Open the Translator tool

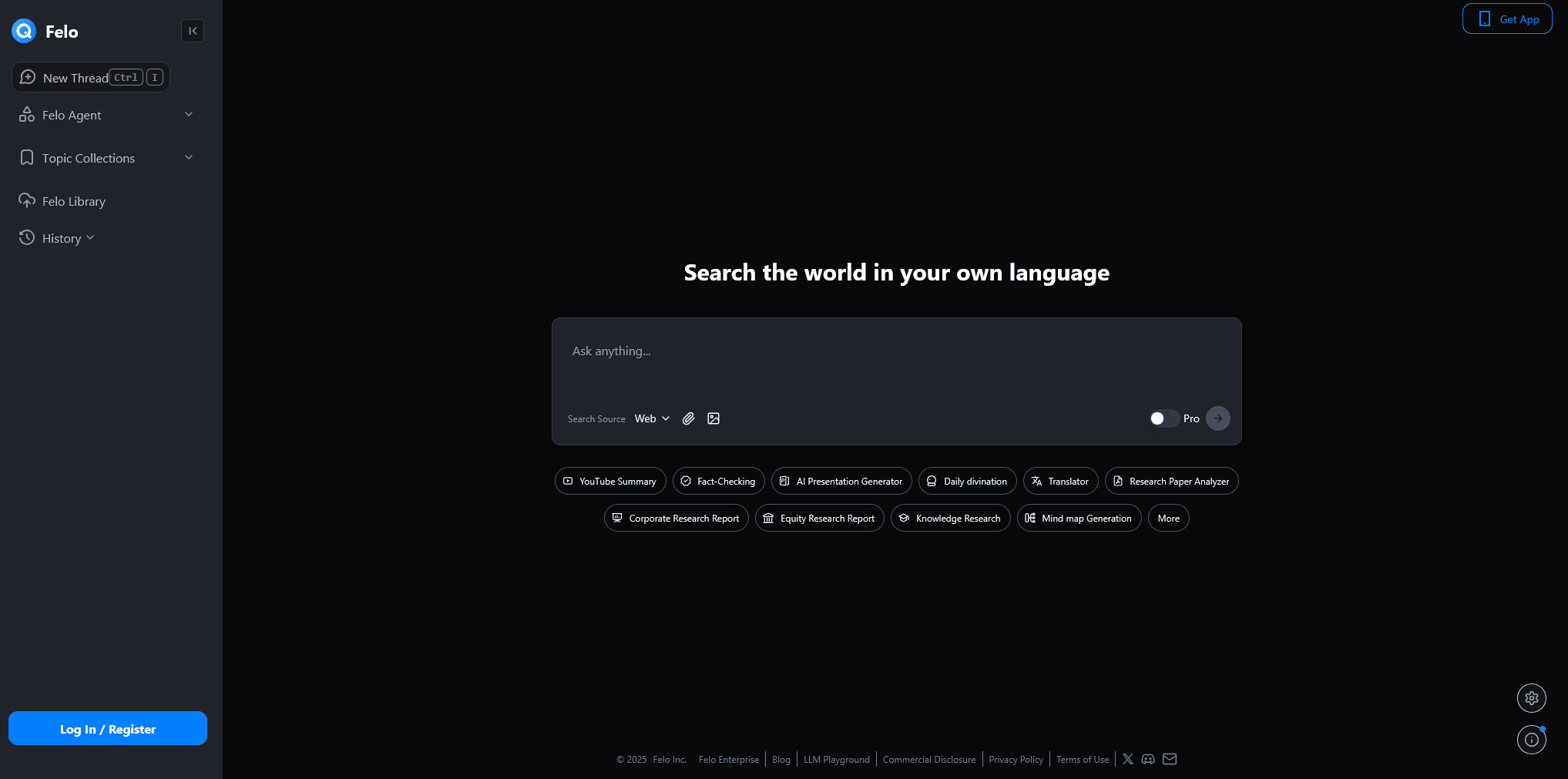pos(1061,481)
